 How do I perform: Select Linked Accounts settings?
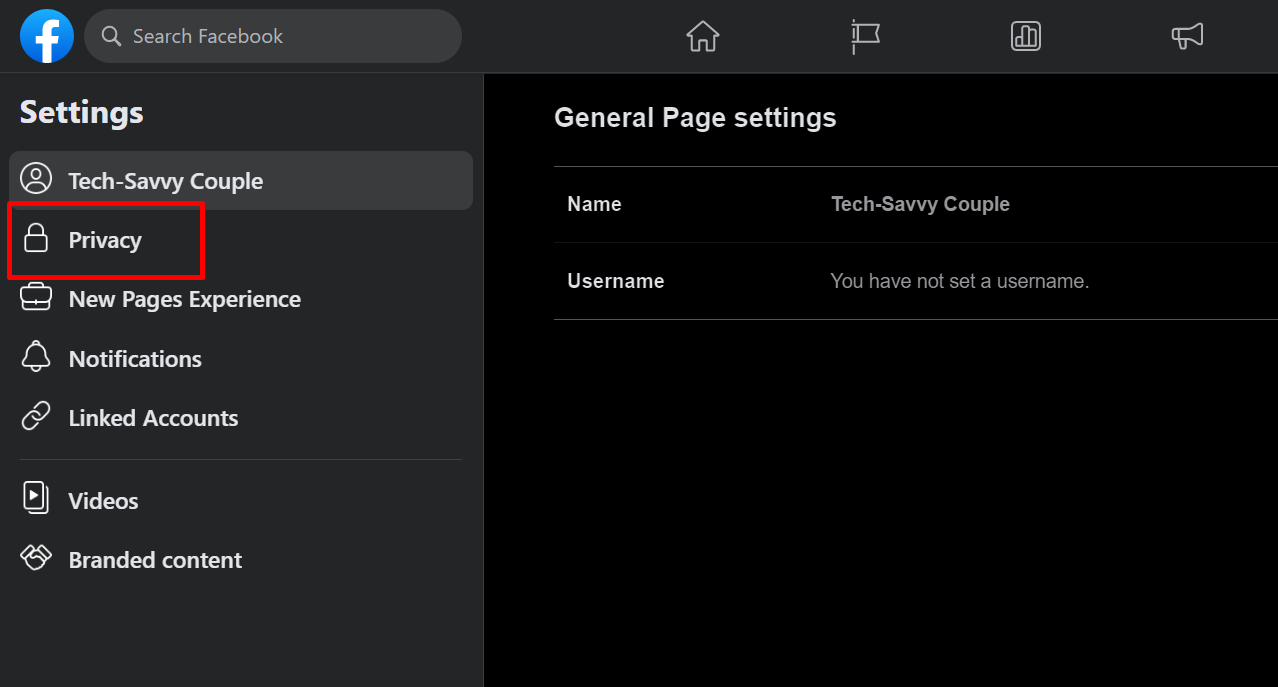point(153,418)
